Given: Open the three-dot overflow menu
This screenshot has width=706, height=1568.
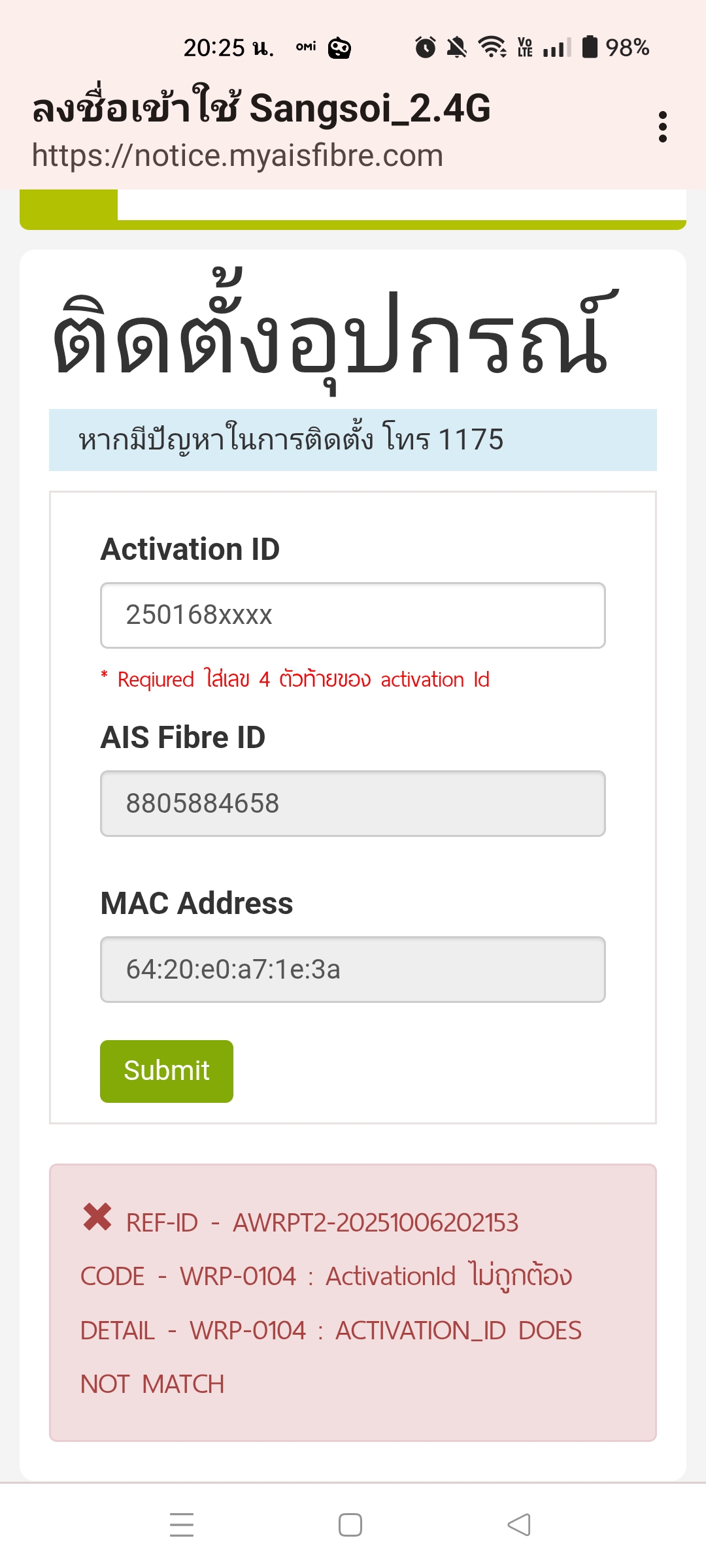Looking at the screenshot, I should coord(663,127).
